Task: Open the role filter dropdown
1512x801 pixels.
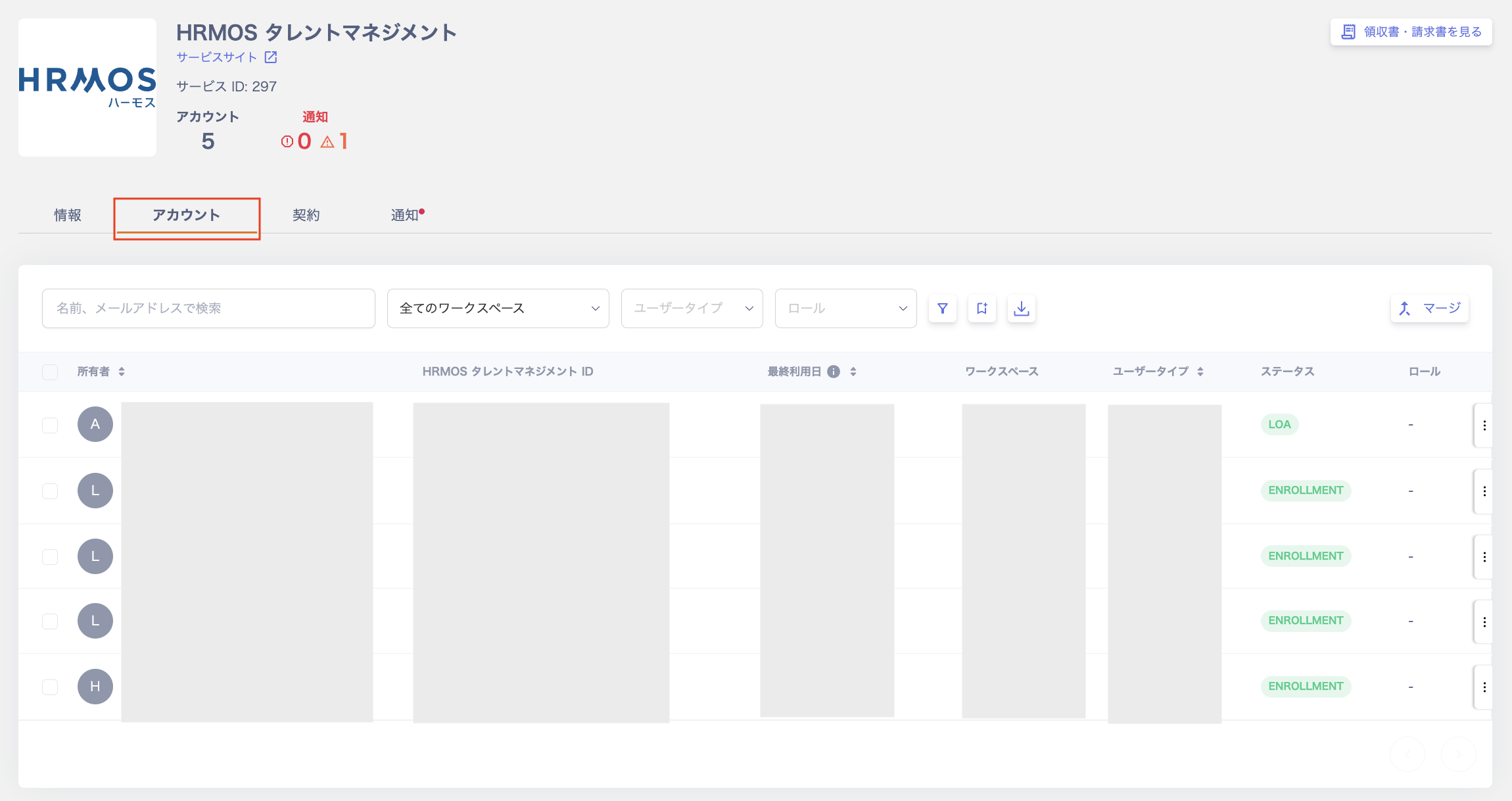Action: point(845,308)
